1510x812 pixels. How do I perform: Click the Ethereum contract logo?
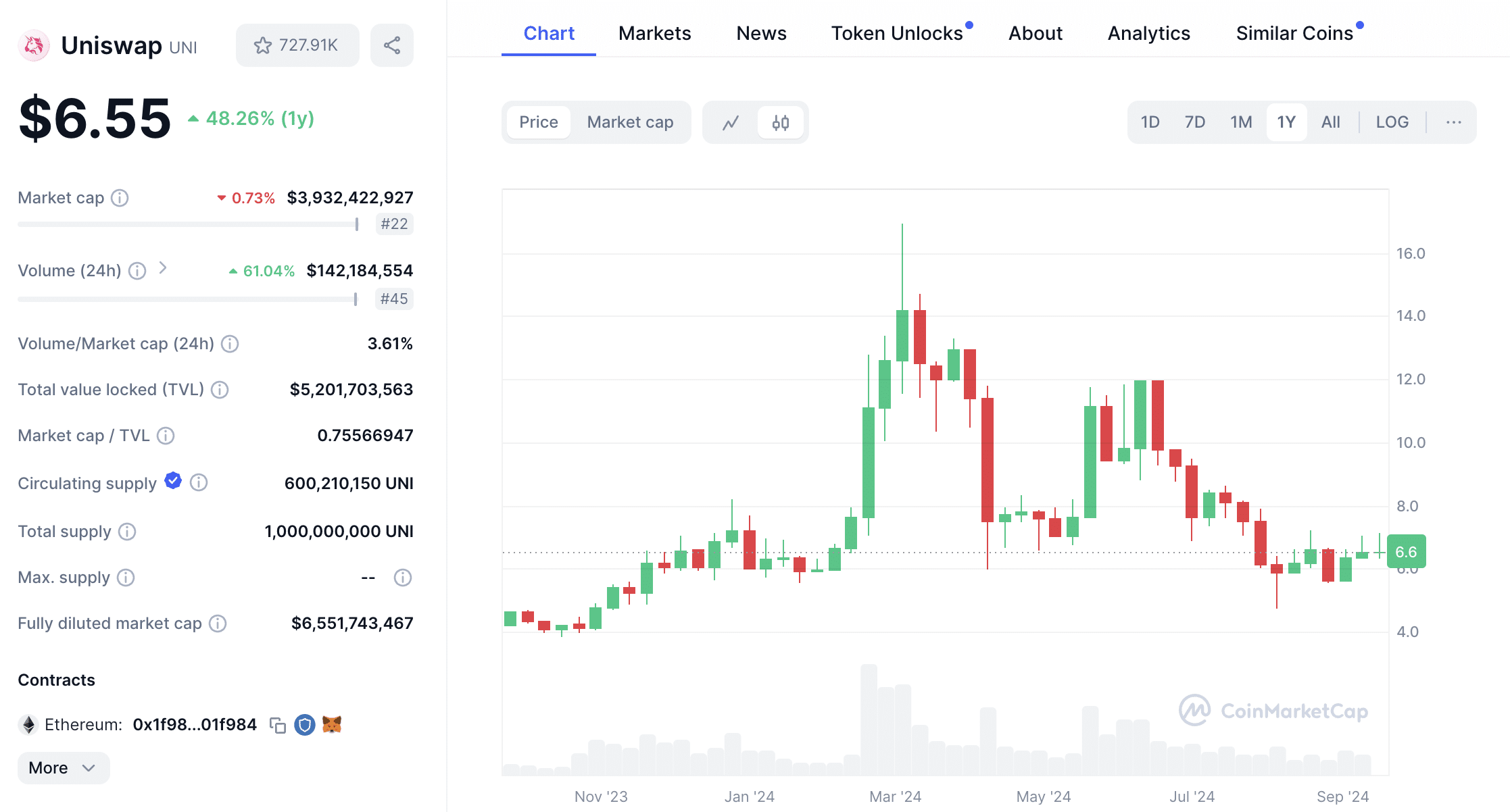tap(28, 725)
